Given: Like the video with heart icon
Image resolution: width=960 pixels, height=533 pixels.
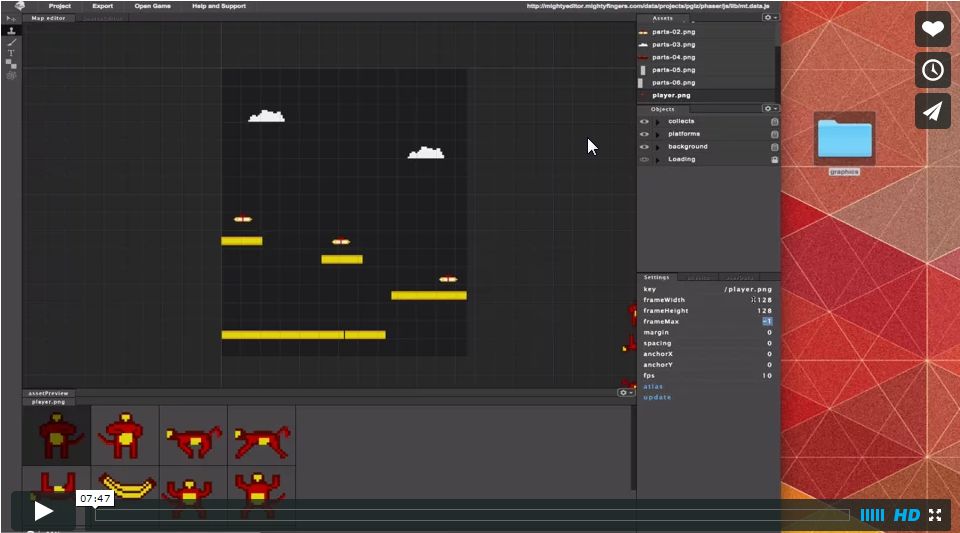Looking at the screenshot, I should point(932,29).
